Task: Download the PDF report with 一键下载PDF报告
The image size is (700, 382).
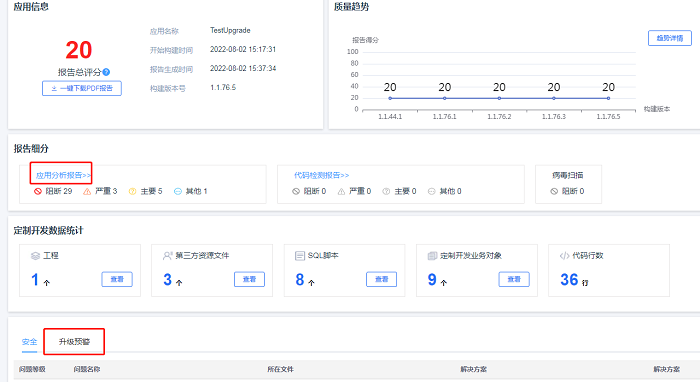Action: [x=82, y=88]
